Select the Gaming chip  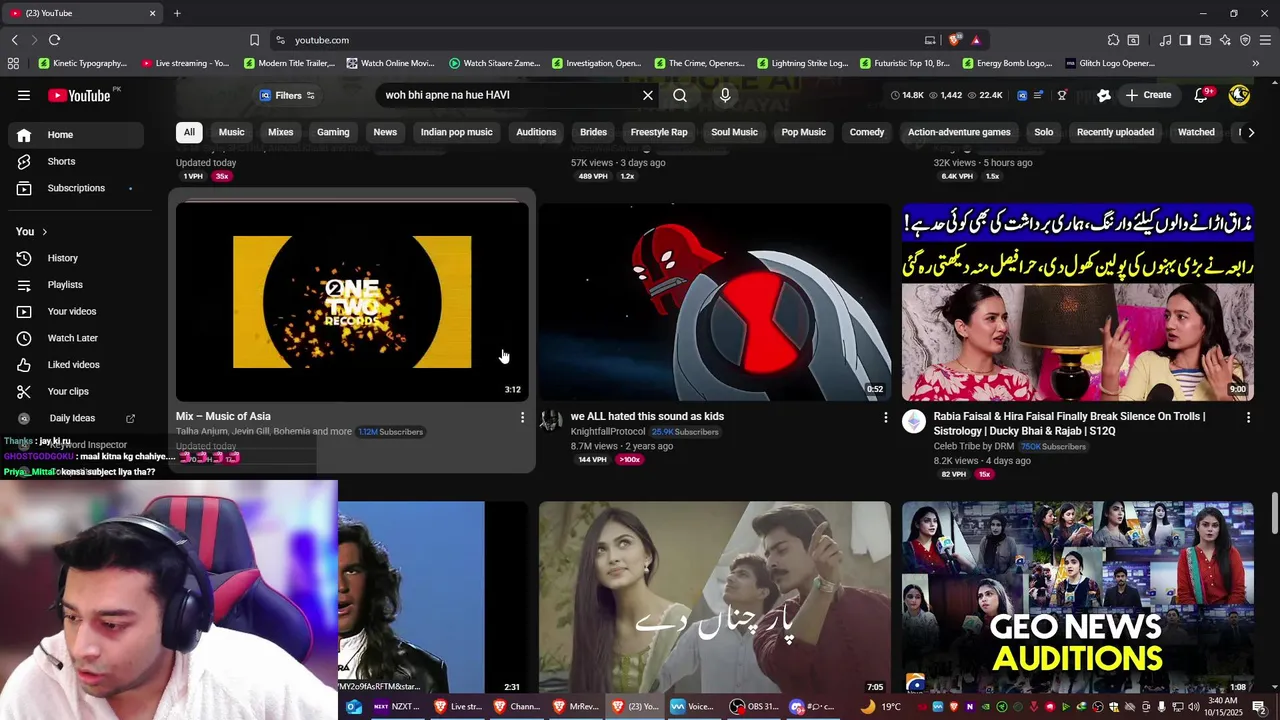(x=333, y=132)
